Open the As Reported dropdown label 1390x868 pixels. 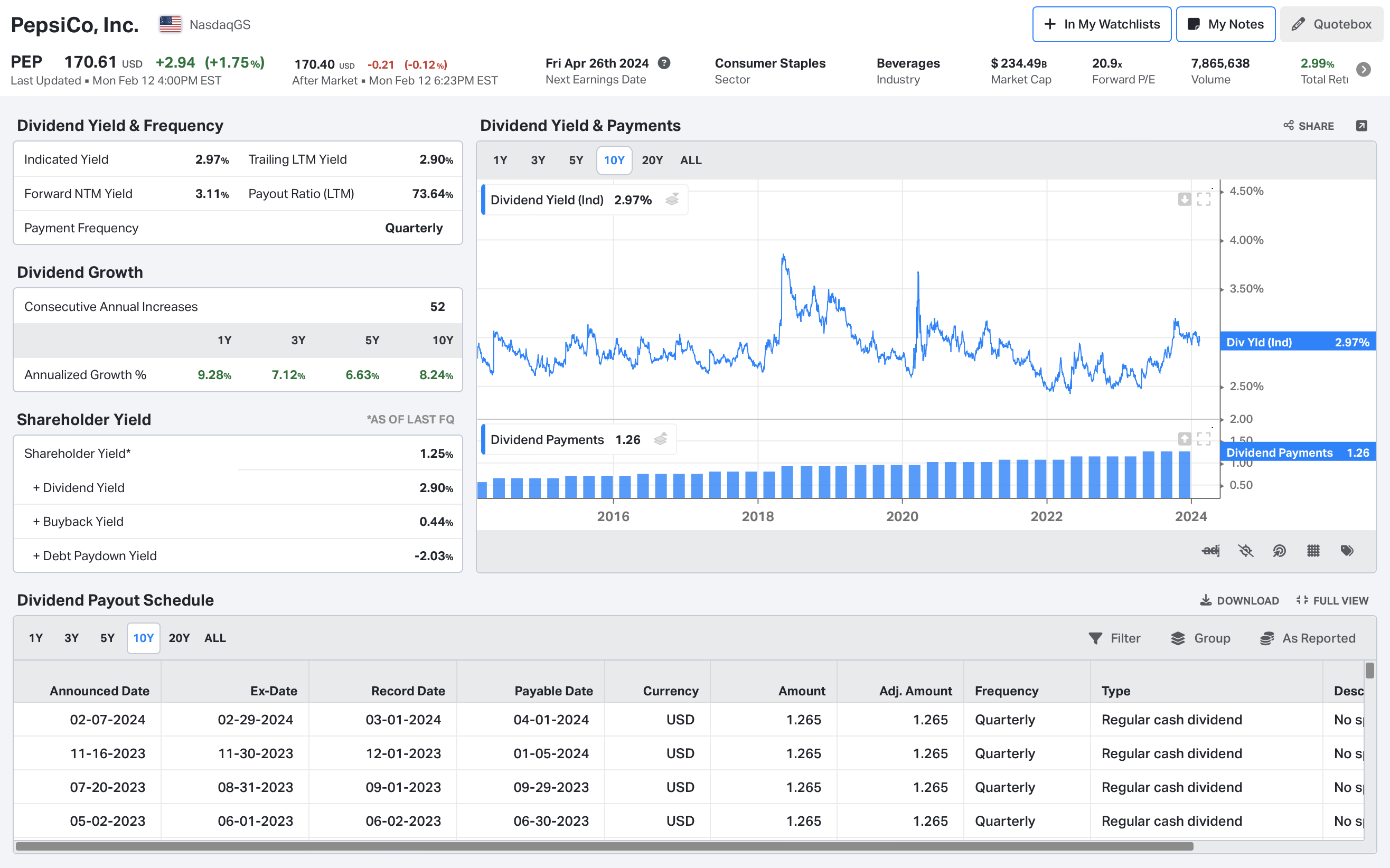tap(1319, 638)
